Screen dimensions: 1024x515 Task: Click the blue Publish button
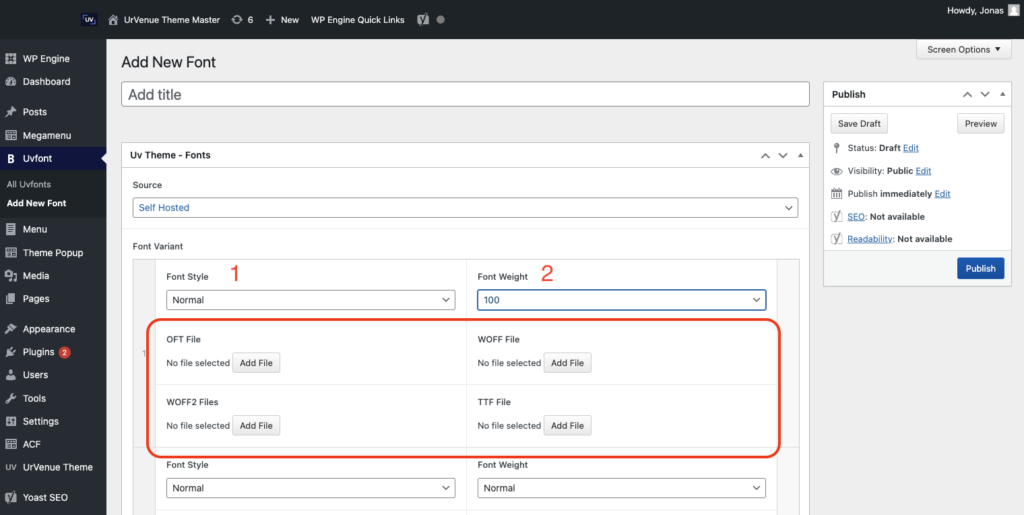pyautogui.click(x=980, y=268)
